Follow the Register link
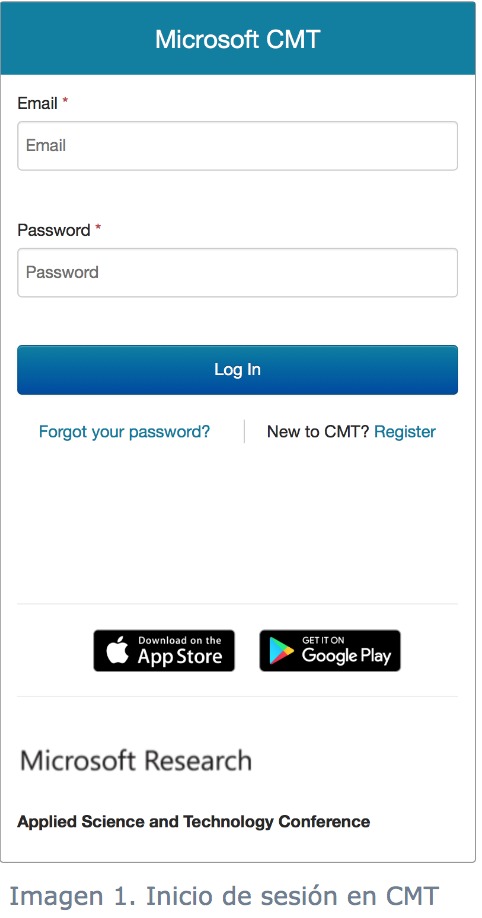Screen dimensions: 482x918 click(x=405, y=432)
